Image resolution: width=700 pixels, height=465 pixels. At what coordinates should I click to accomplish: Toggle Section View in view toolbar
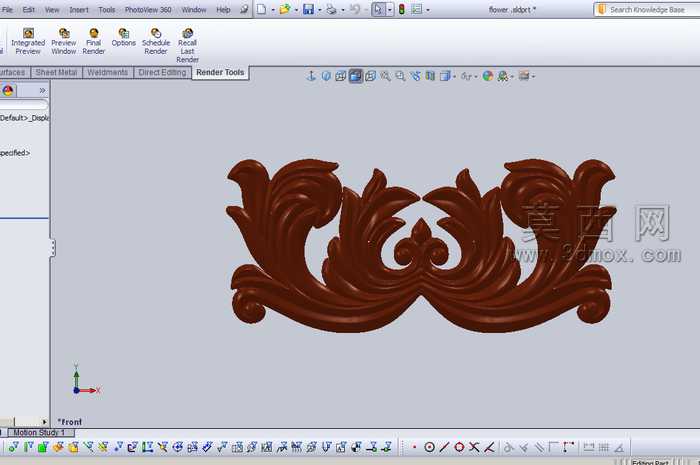coord(430,76)
